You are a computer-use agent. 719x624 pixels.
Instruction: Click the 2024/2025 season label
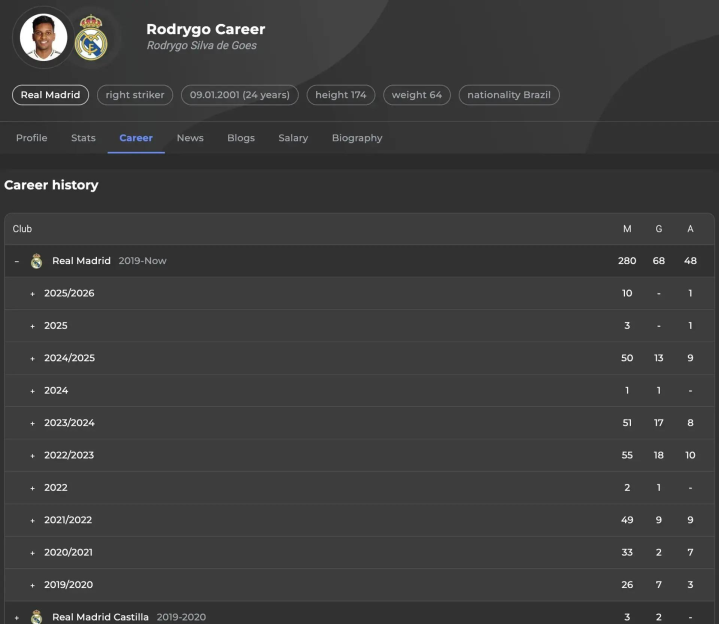tap(70, 358)
